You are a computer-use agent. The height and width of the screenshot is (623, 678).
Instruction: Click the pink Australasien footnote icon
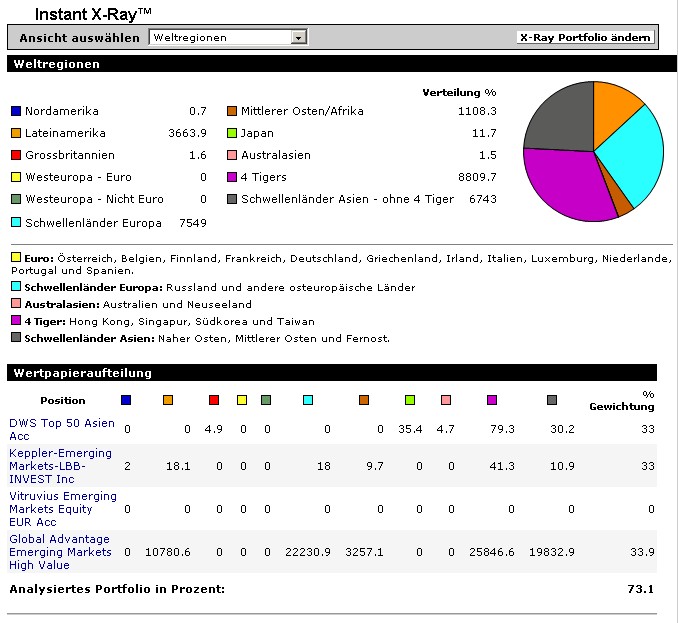(16, 304)
